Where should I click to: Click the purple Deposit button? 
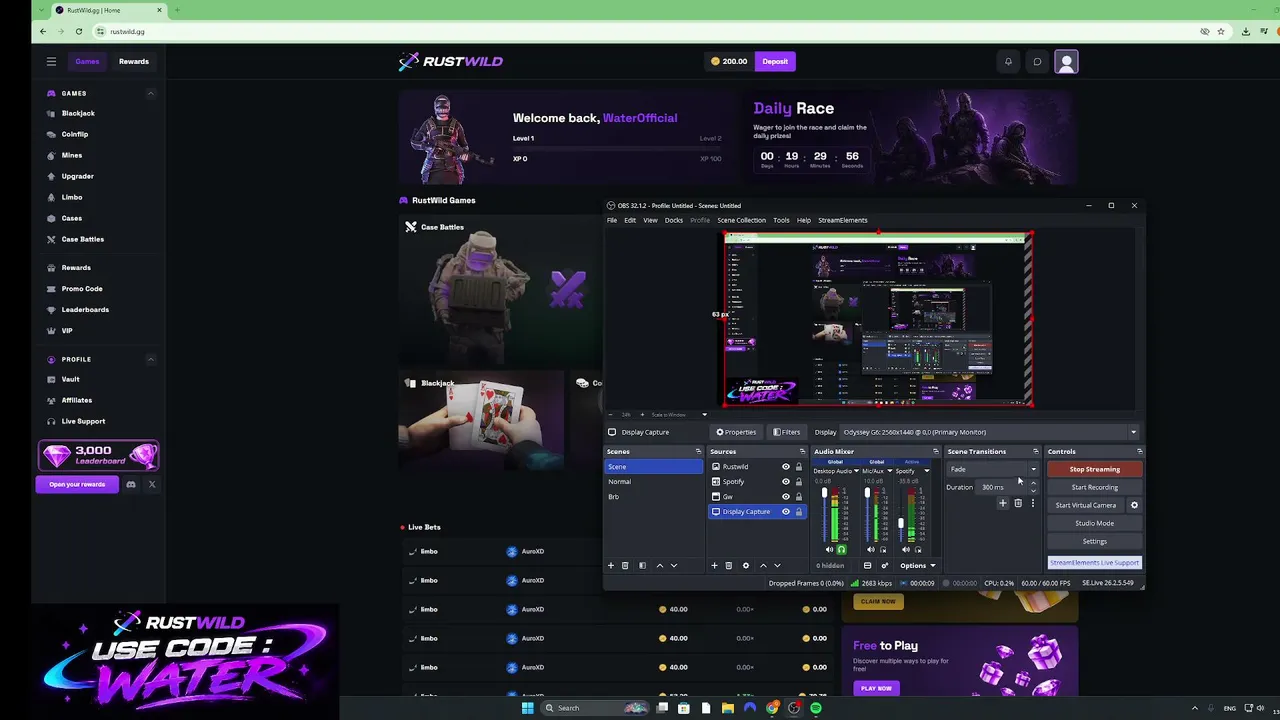pyautogui.click(x=775, y=62)
